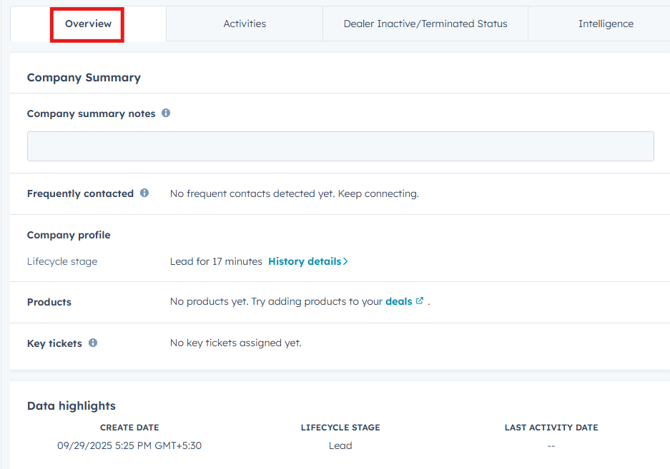Viewport: 670px width, 469px height.
Task: Open the History details link
Action: (304, 261)
